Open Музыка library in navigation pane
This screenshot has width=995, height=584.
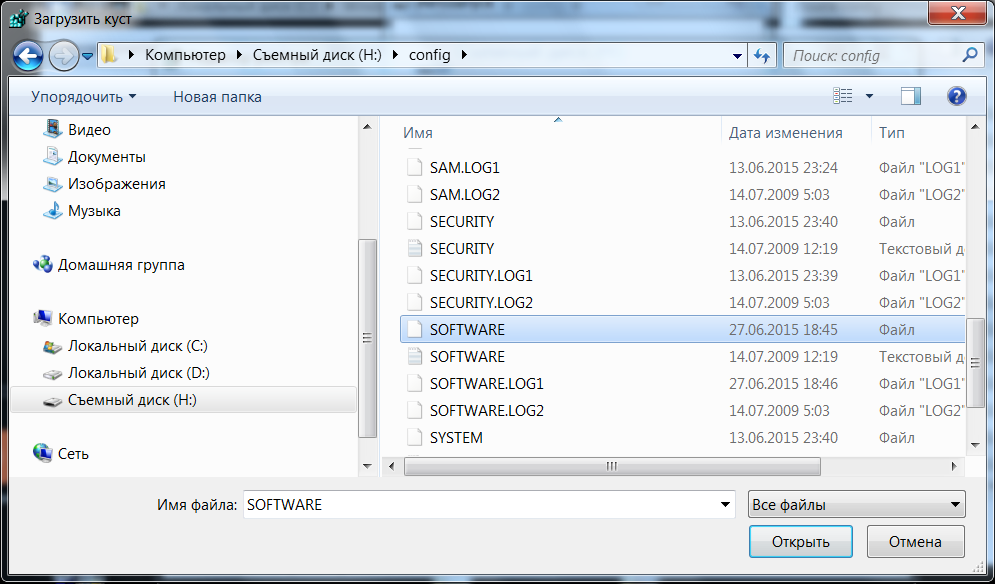(93, 211)
